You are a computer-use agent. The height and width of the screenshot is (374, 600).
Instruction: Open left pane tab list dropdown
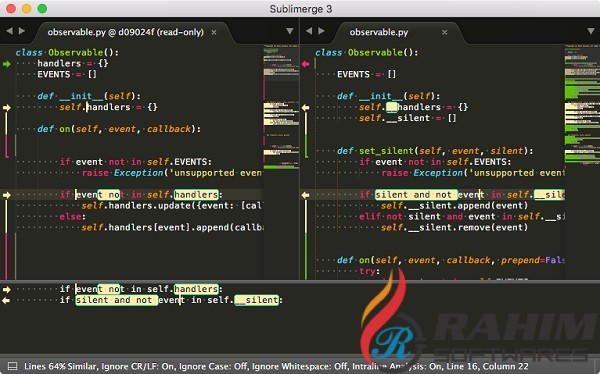coord(290,31)
